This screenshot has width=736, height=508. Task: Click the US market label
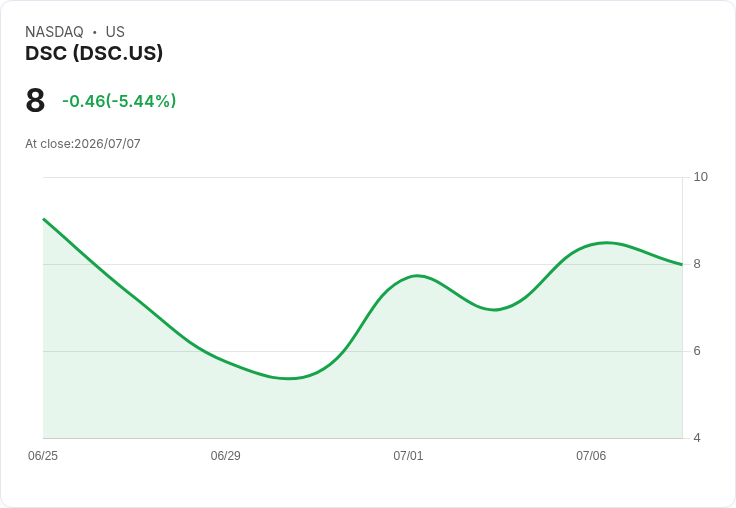(x=115, y=32)
